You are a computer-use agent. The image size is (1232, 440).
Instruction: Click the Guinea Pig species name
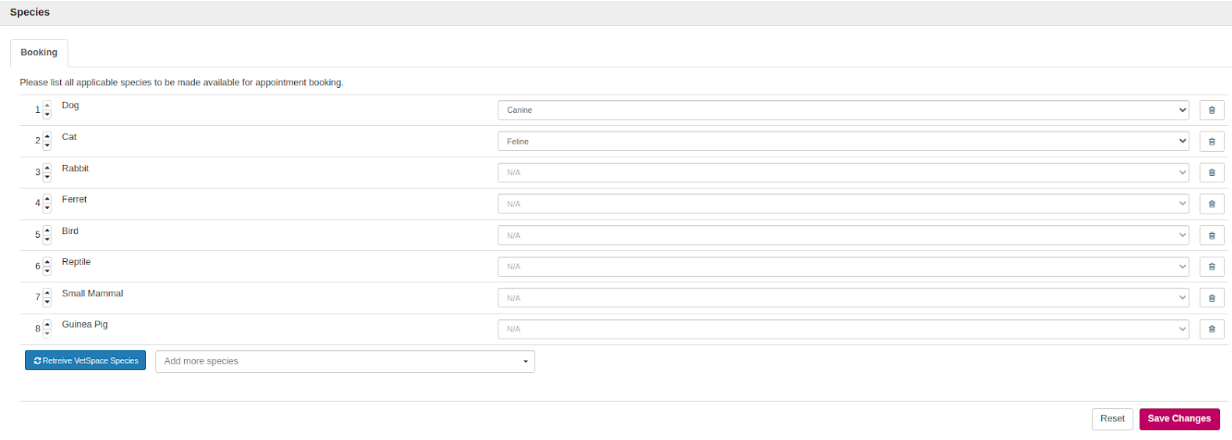84,324
